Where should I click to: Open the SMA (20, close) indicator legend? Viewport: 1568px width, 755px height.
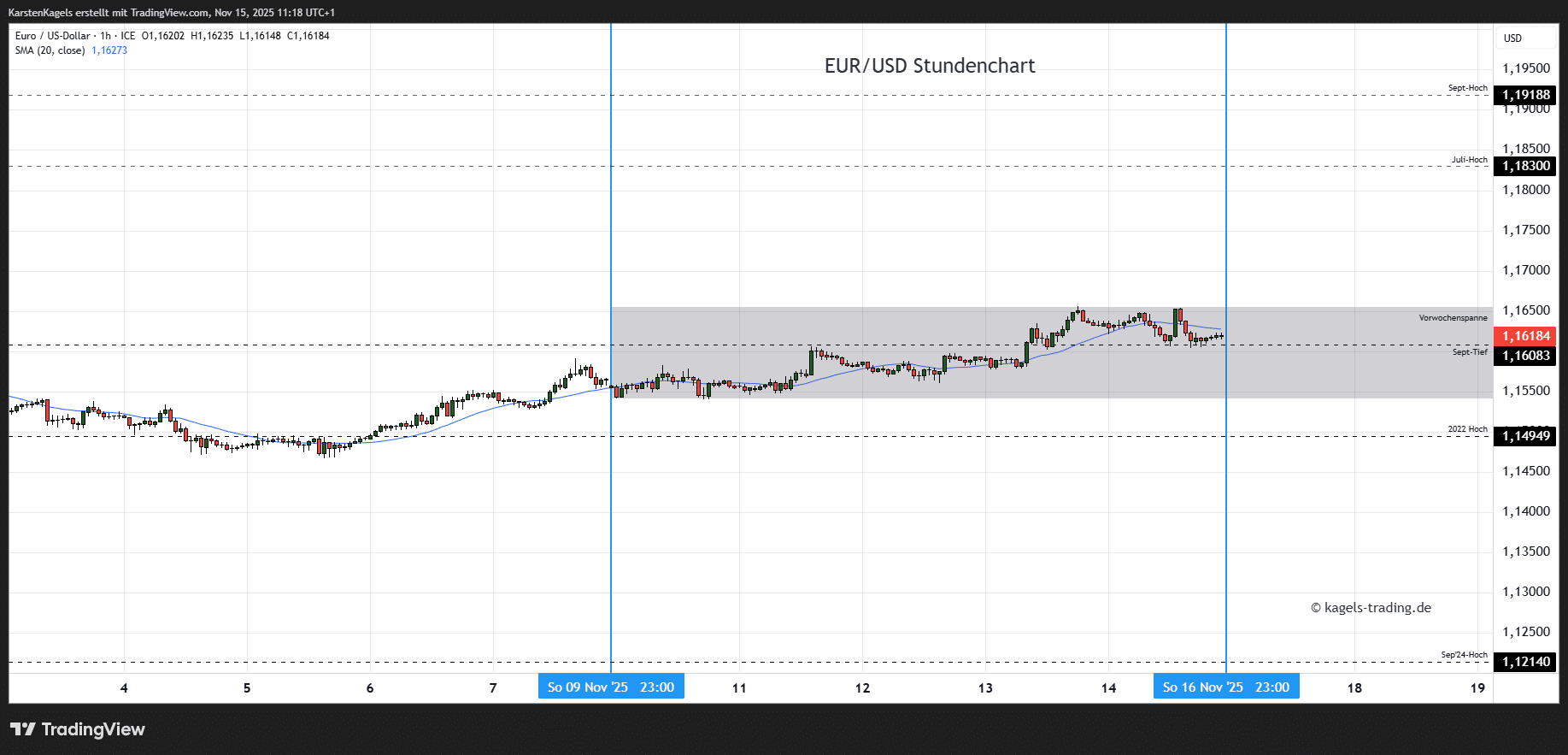click(50, 50)
